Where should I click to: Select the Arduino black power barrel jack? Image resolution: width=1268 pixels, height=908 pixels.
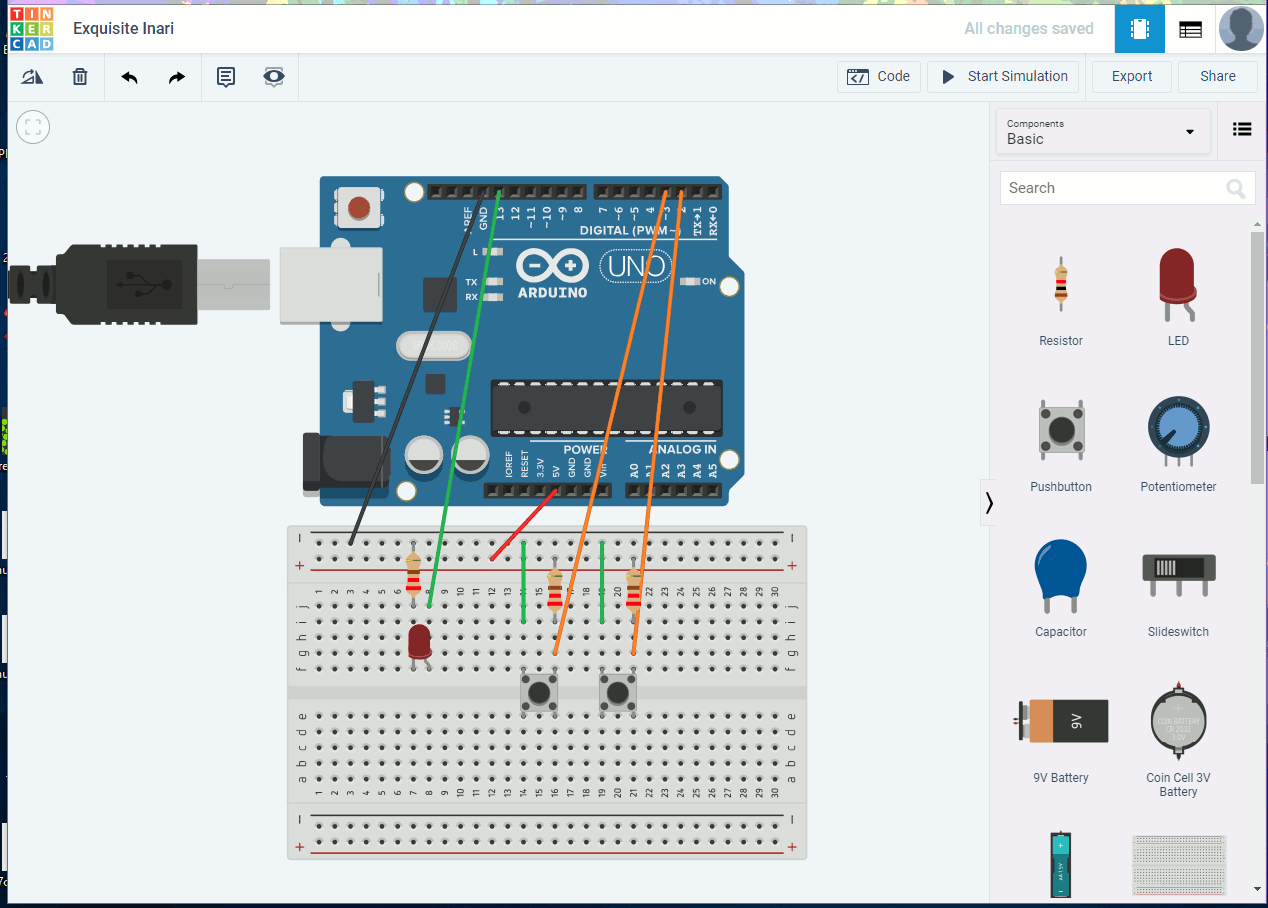(x=344, y=463)
